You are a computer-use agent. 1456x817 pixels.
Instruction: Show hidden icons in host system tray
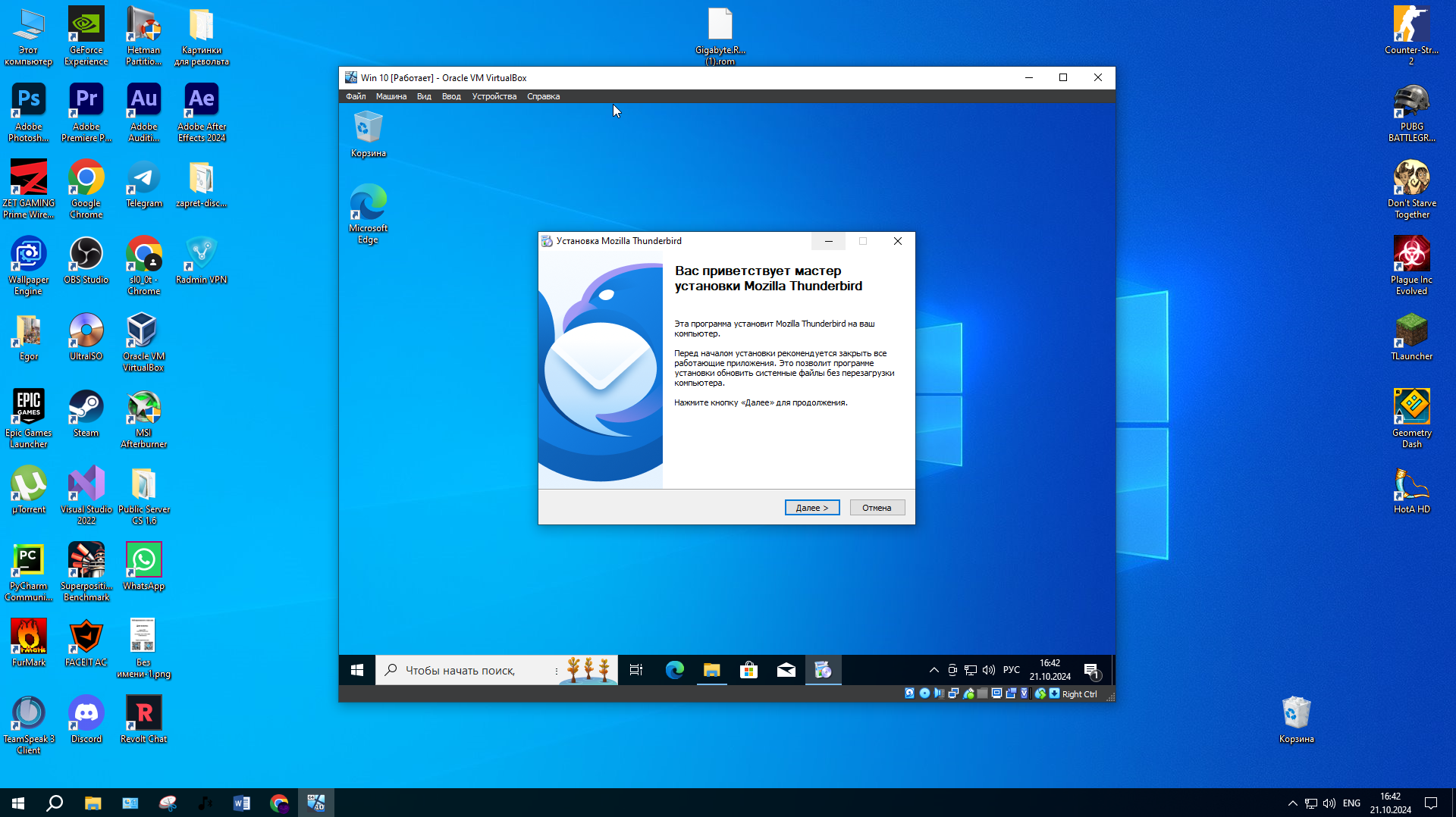[1292, 803]
